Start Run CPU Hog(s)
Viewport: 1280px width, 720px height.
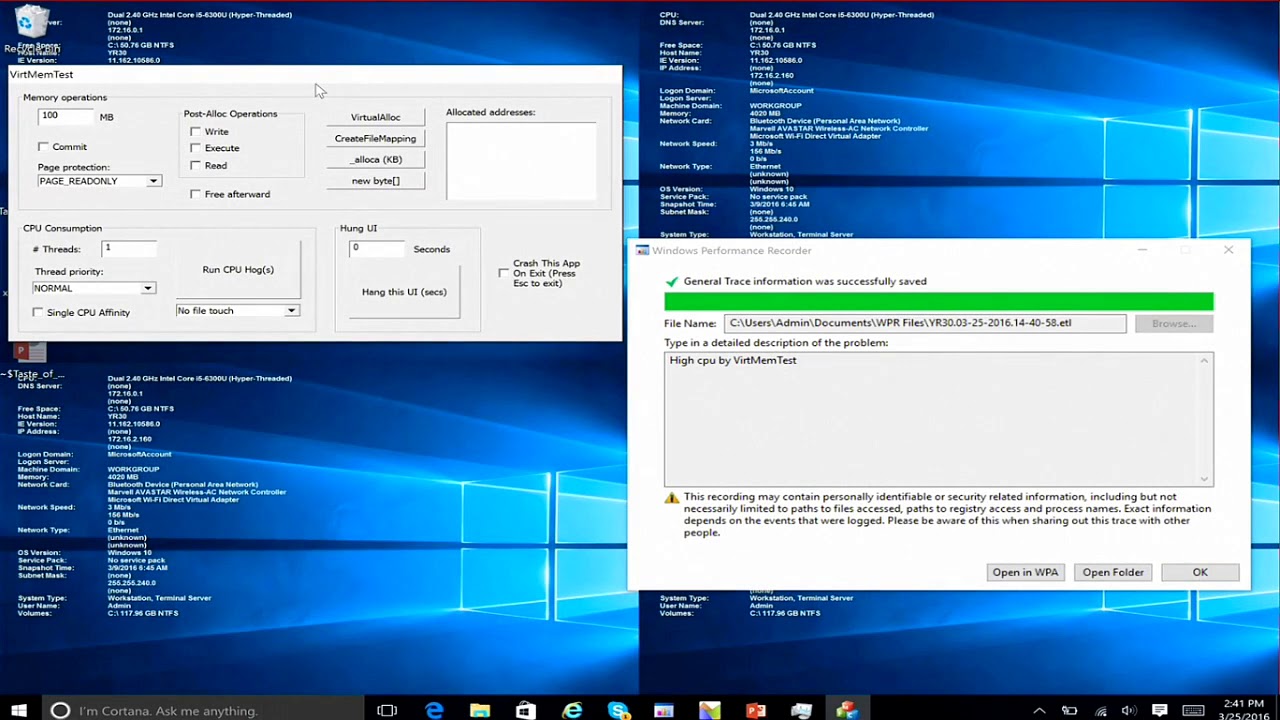coord(238,269)
